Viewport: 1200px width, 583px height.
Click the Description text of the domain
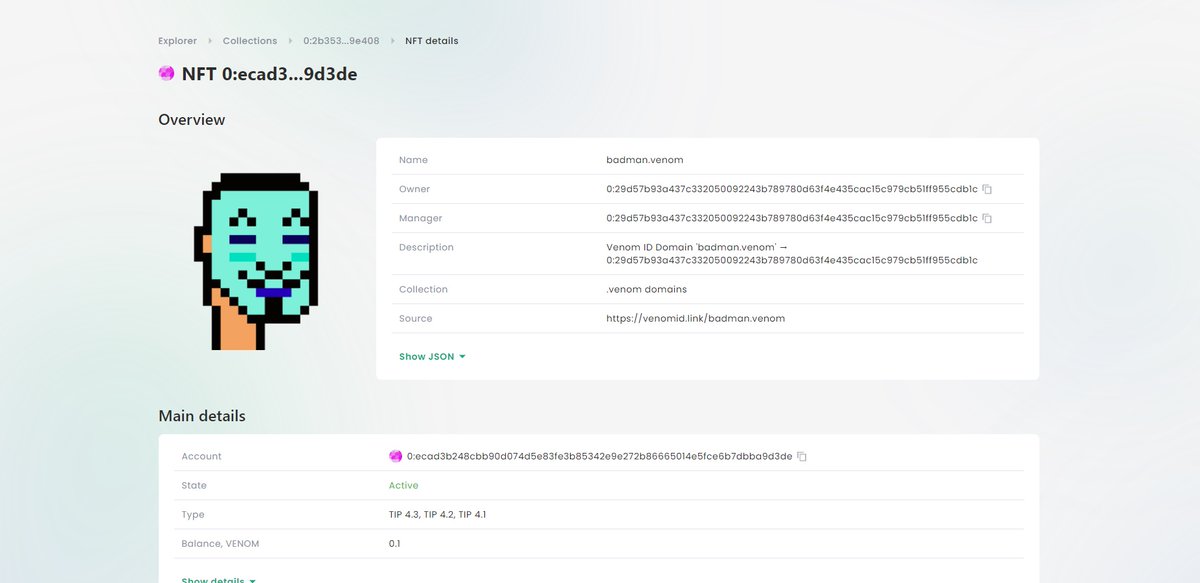coord(792,253)
